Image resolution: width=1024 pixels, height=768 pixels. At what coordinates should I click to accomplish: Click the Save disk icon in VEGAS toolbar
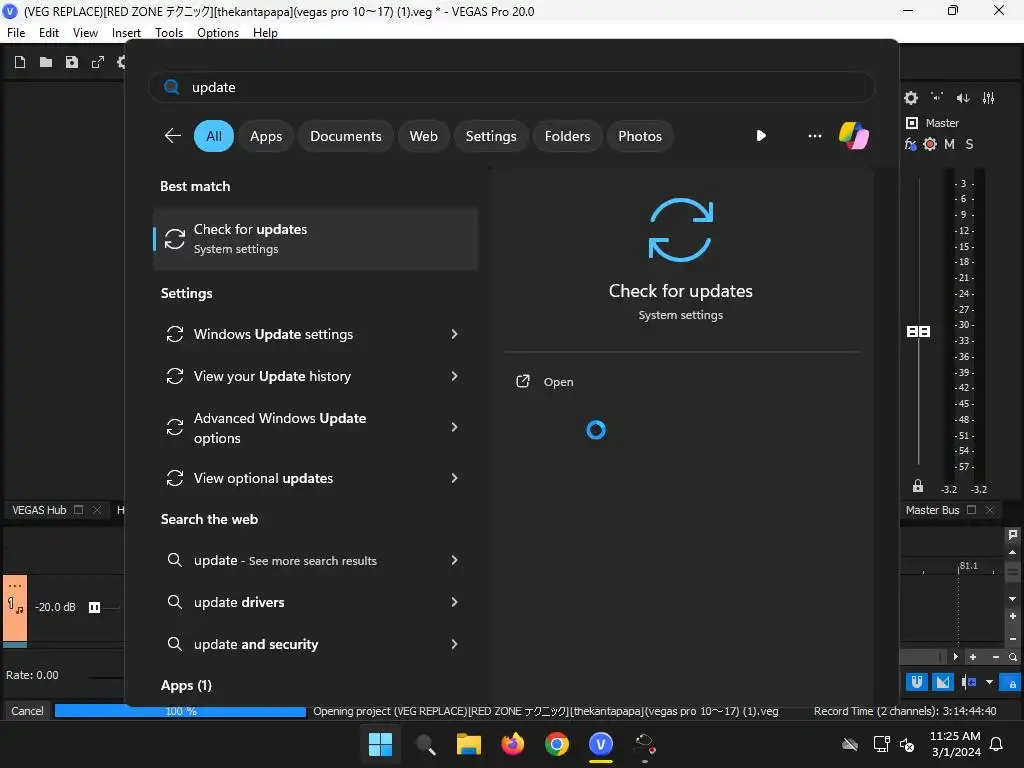pos(72,63)
